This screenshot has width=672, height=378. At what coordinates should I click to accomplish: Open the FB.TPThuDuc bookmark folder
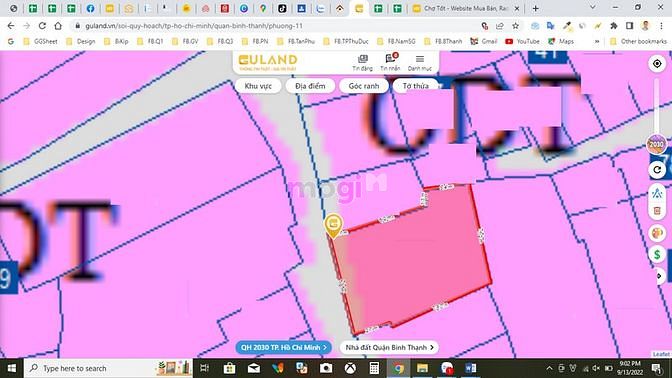[346, 42]
